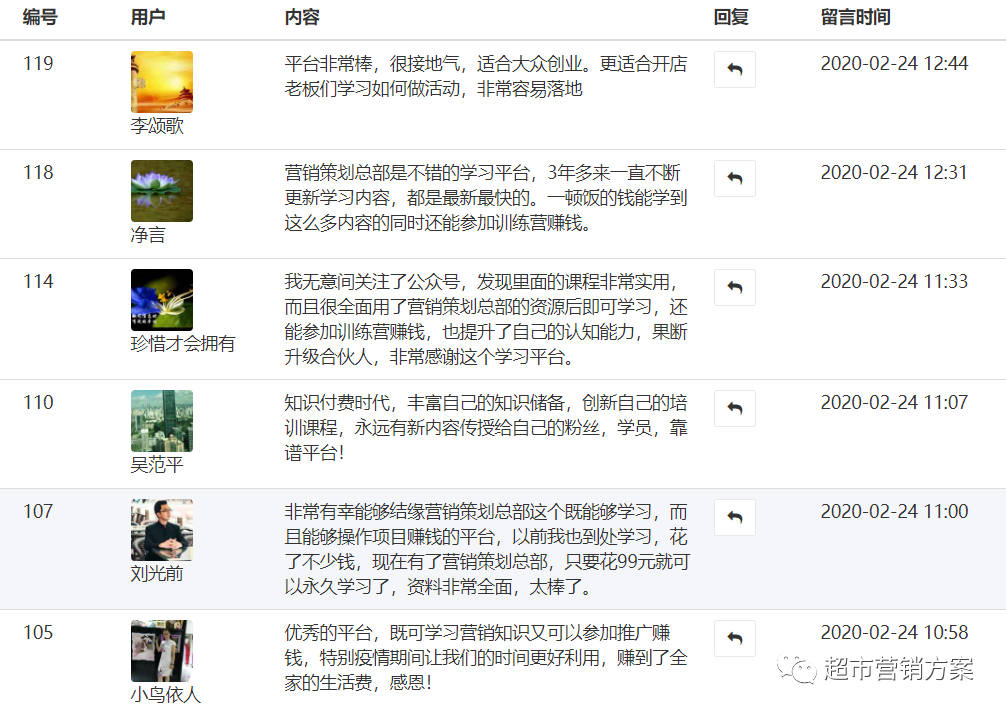The image size is (1006, 713).
Task: Click timestamp 2020-02-24 11:07
Action: coord(894,402)
